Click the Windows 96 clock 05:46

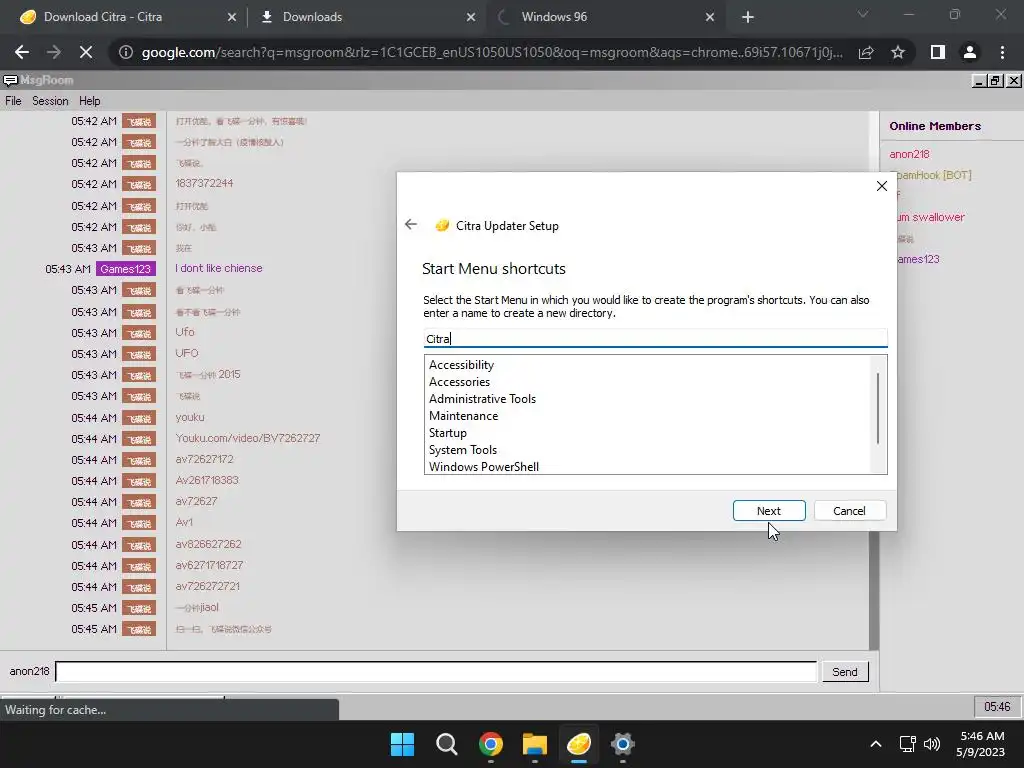pyautogui.click(x=997, y=707)
